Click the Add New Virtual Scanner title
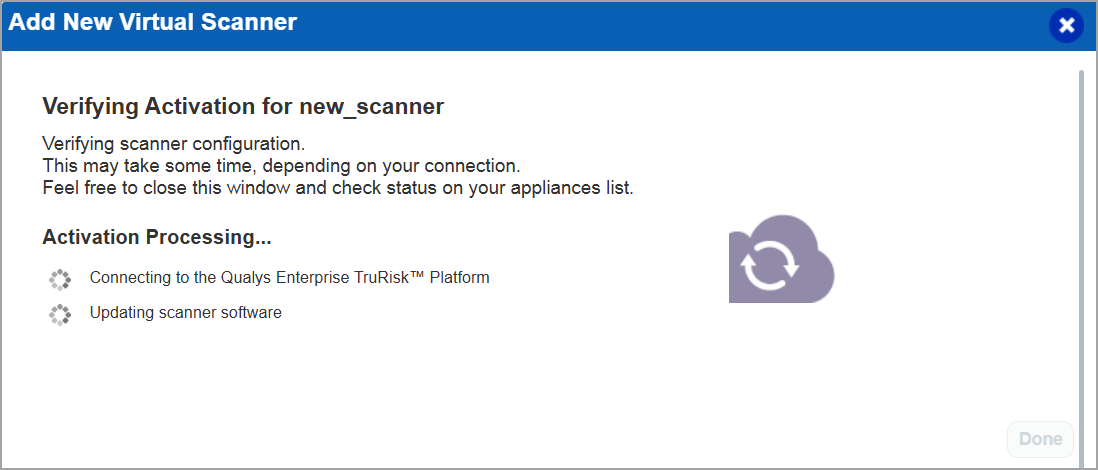Viewport: 1098px width, 470px height. [x=153, y=22]
